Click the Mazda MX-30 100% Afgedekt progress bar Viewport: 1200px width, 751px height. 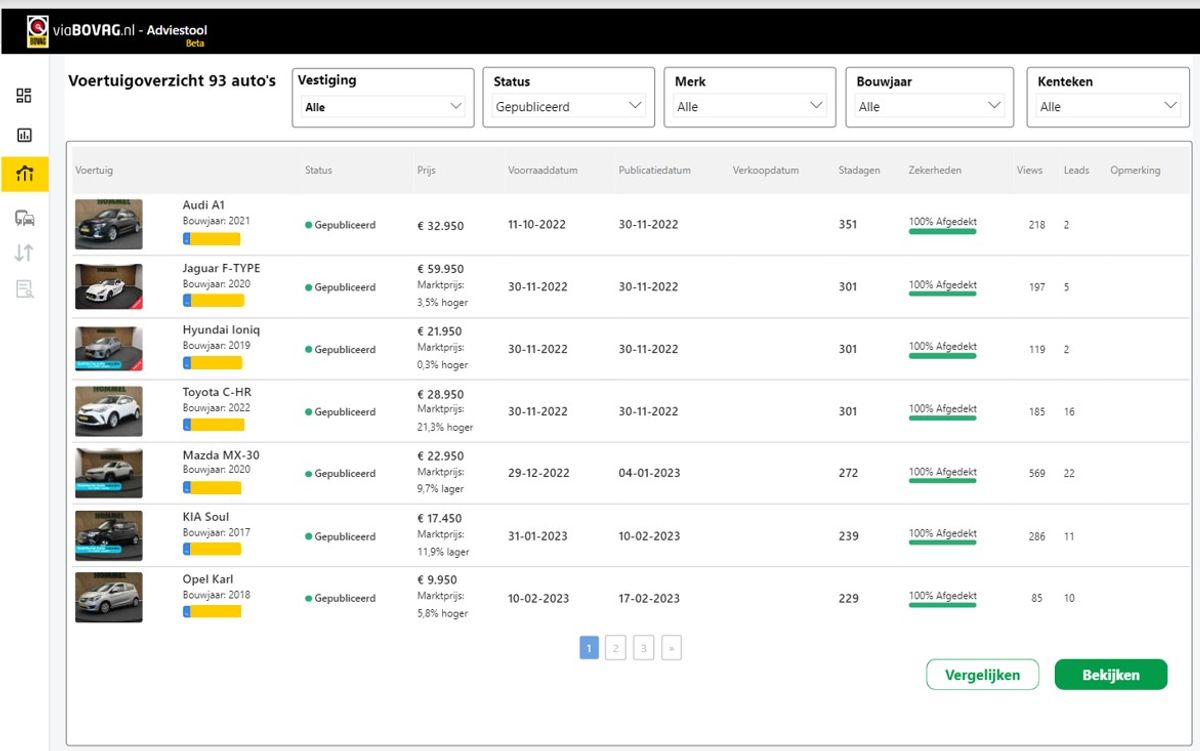point(942,480)
